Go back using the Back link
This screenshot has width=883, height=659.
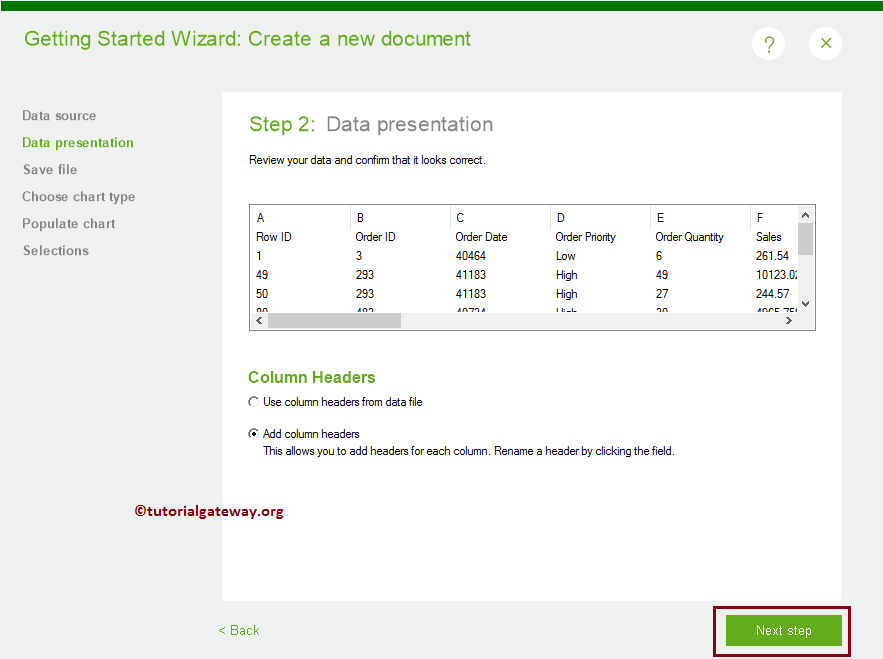pyautogui.click(x=238, y=630)
